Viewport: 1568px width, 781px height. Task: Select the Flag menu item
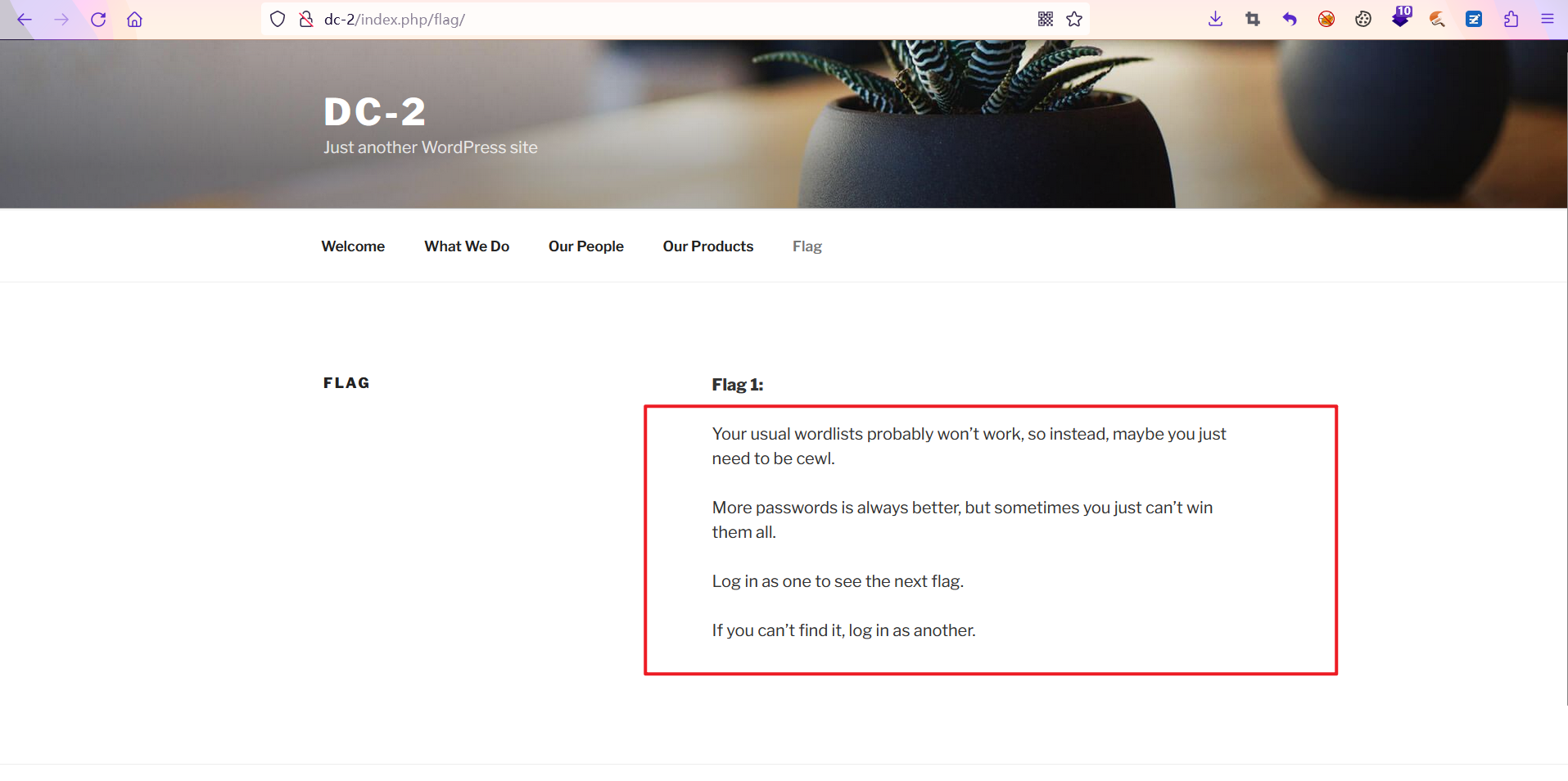(x=807, y=246)
